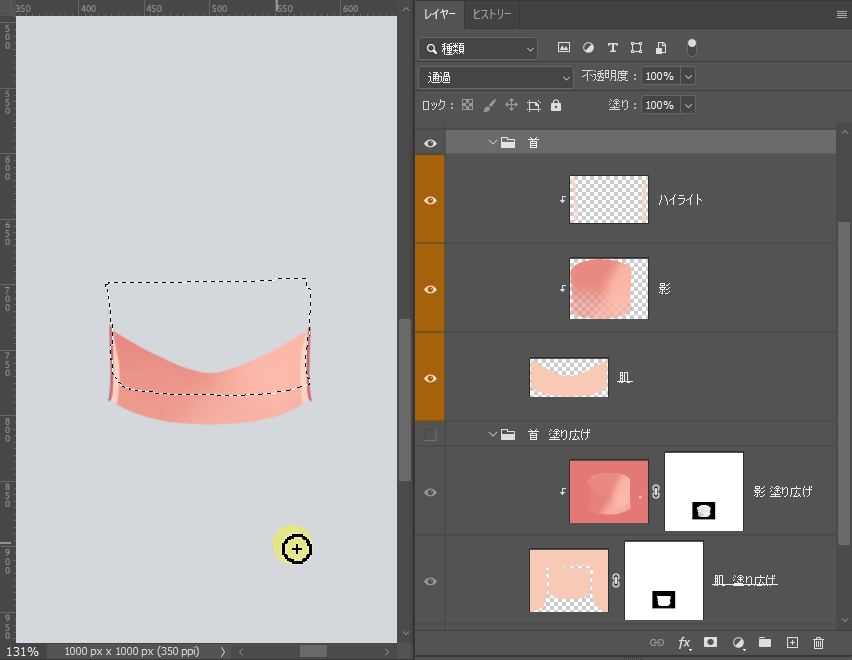Create new adjustment layer icon

click(738, 642)
